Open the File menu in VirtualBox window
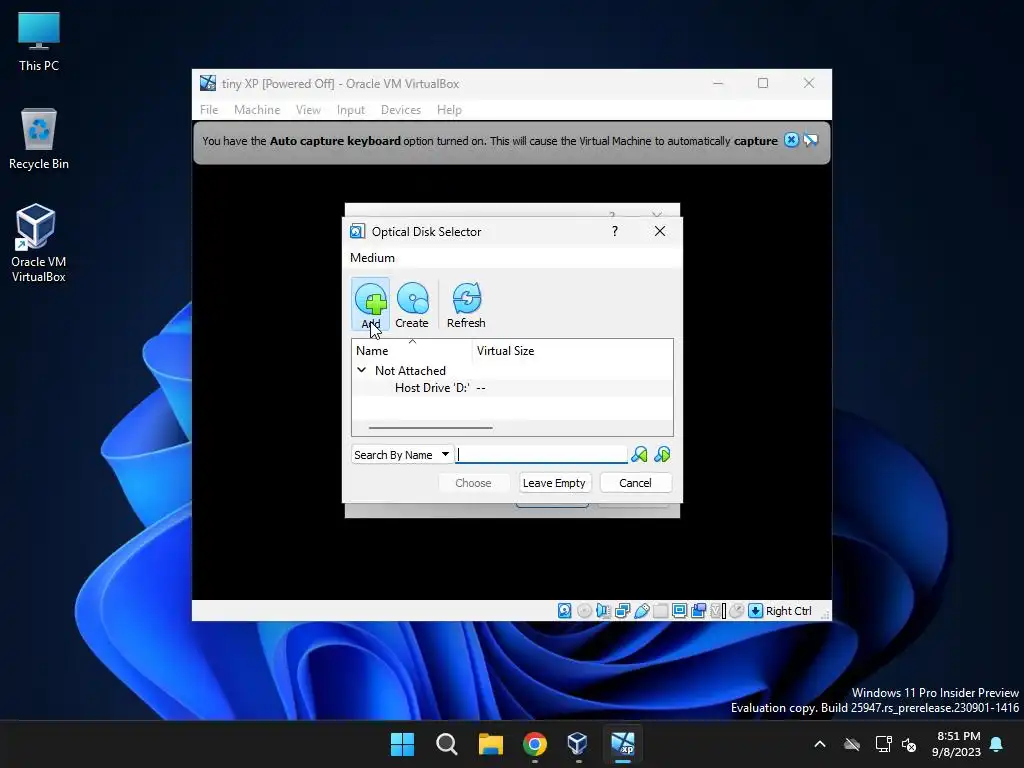 pyautogui.click(x=209, y=110)
